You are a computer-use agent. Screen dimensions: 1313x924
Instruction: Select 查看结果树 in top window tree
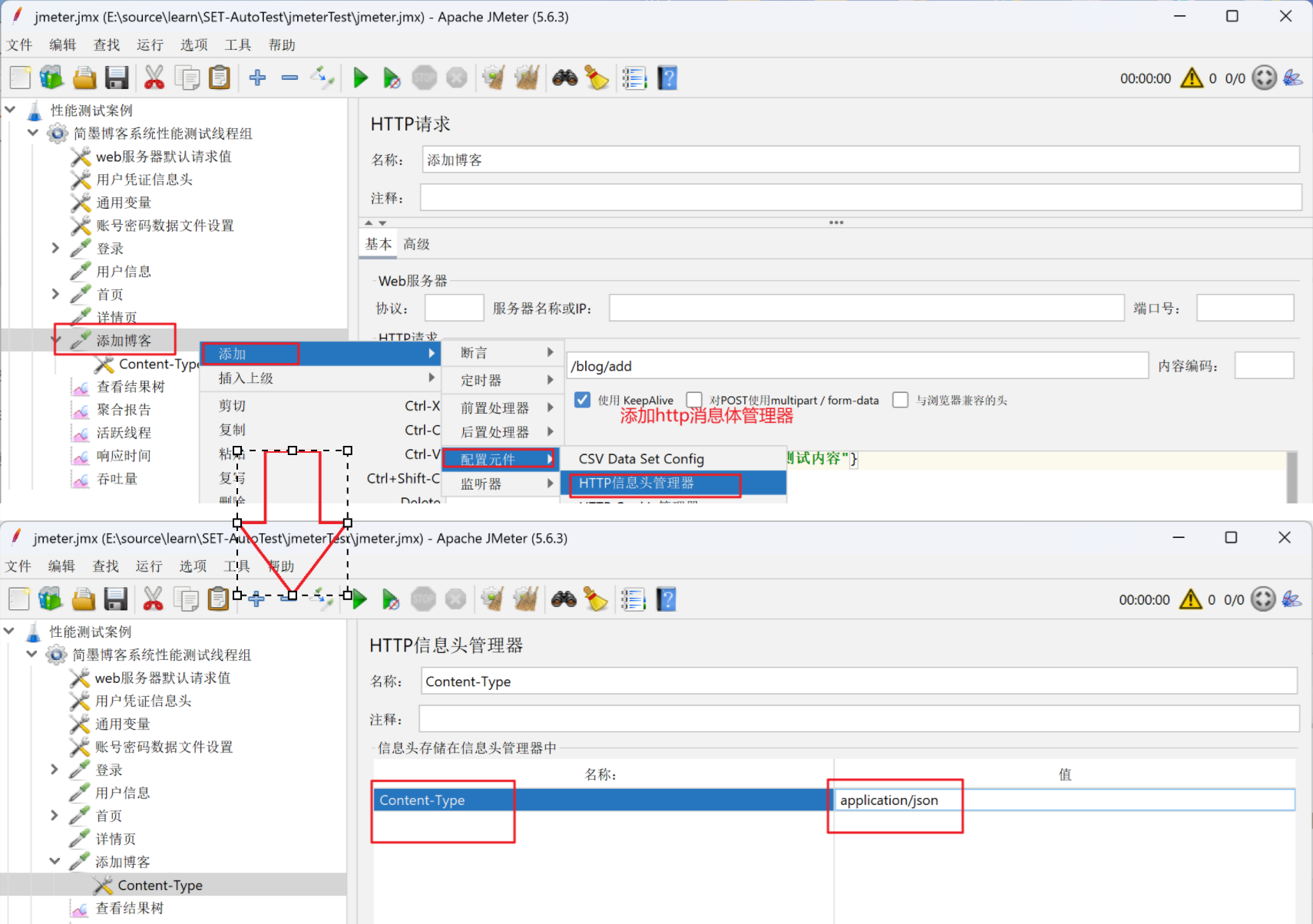pos(130,387)
